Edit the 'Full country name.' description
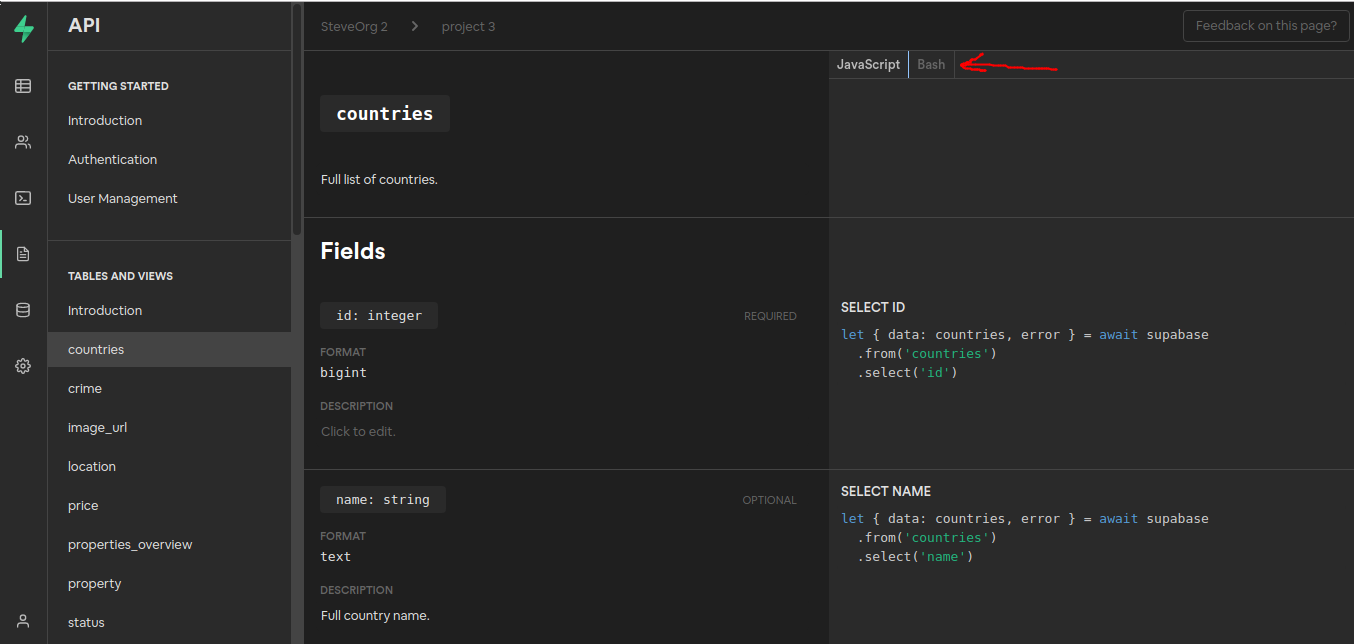Viewport: 1354px width, 644px height. [375, 615]
